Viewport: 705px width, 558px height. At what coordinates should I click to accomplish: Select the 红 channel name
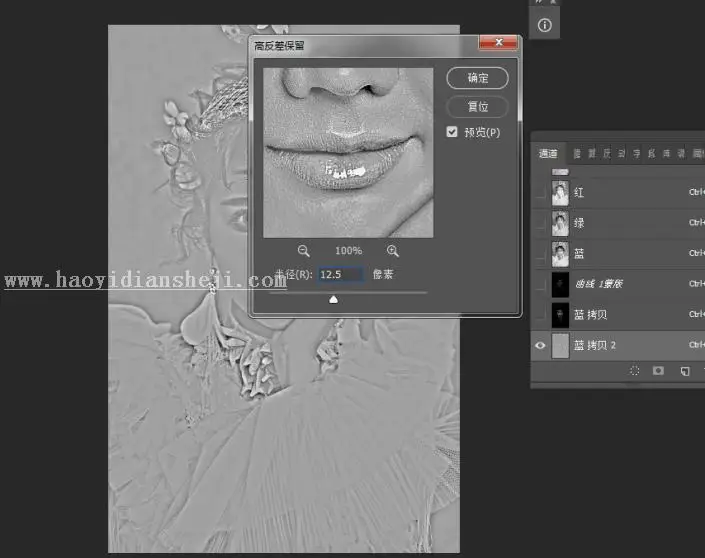click(x=579, y=193)
